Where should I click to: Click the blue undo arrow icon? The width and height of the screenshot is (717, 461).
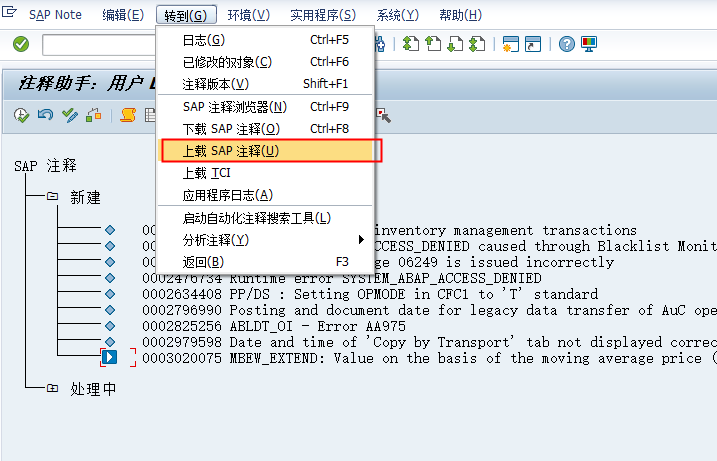click(45, 115)
